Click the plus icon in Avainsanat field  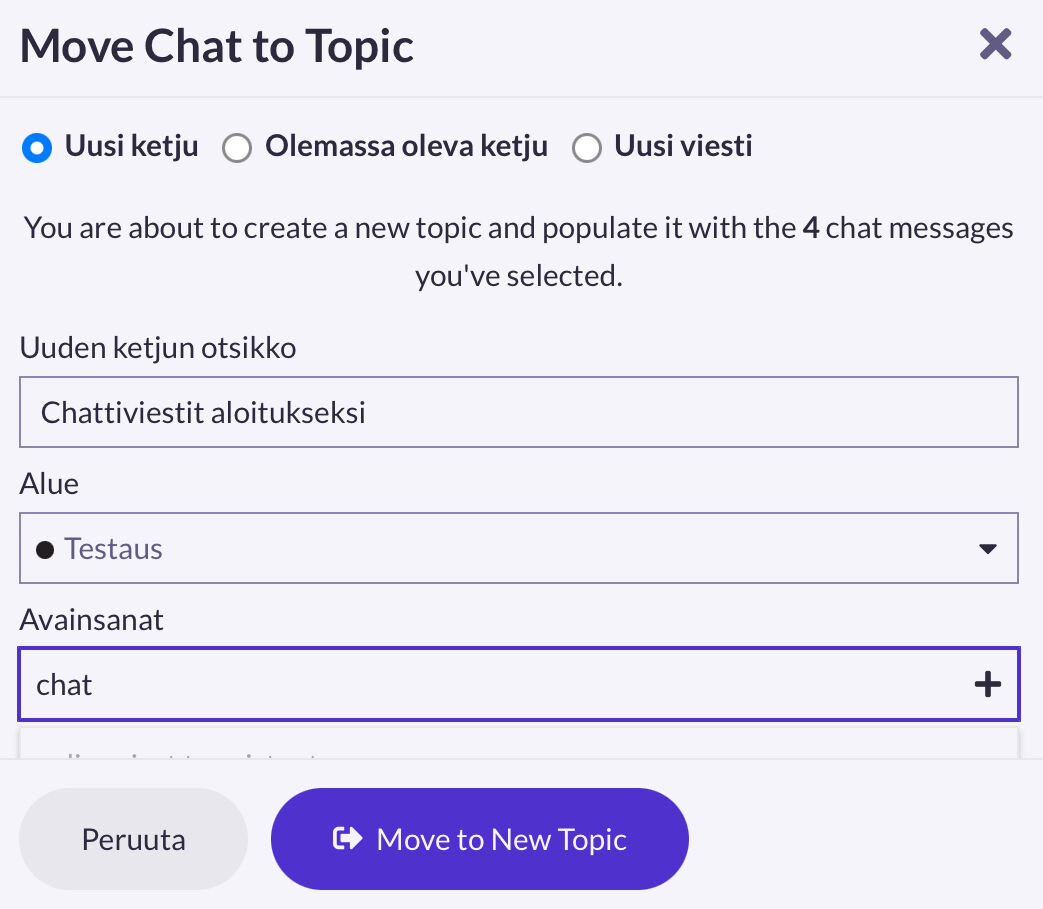click(x=987, y=684)
